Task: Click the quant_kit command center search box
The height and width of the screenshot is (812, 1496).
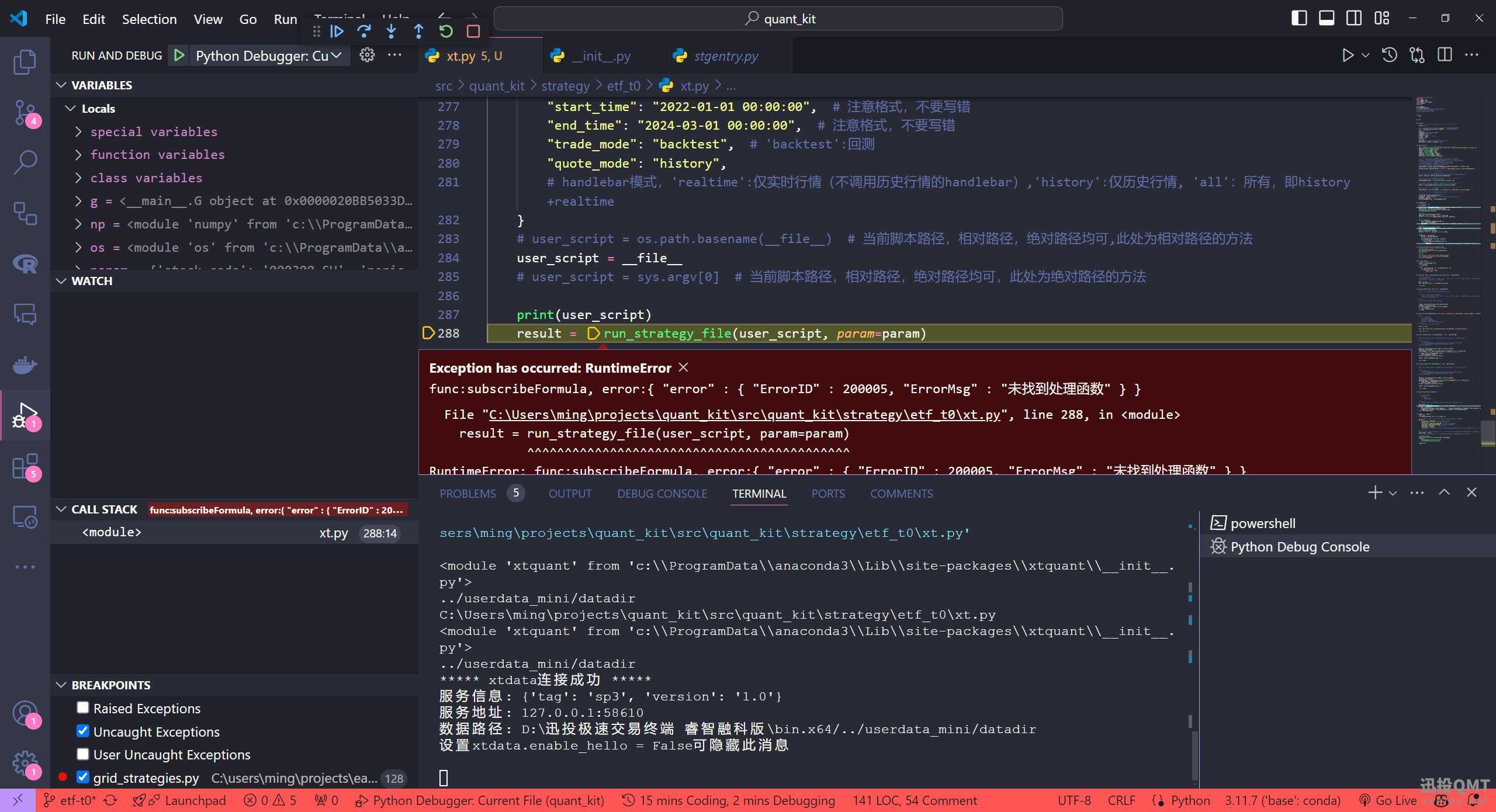Action: pos(778,19)
